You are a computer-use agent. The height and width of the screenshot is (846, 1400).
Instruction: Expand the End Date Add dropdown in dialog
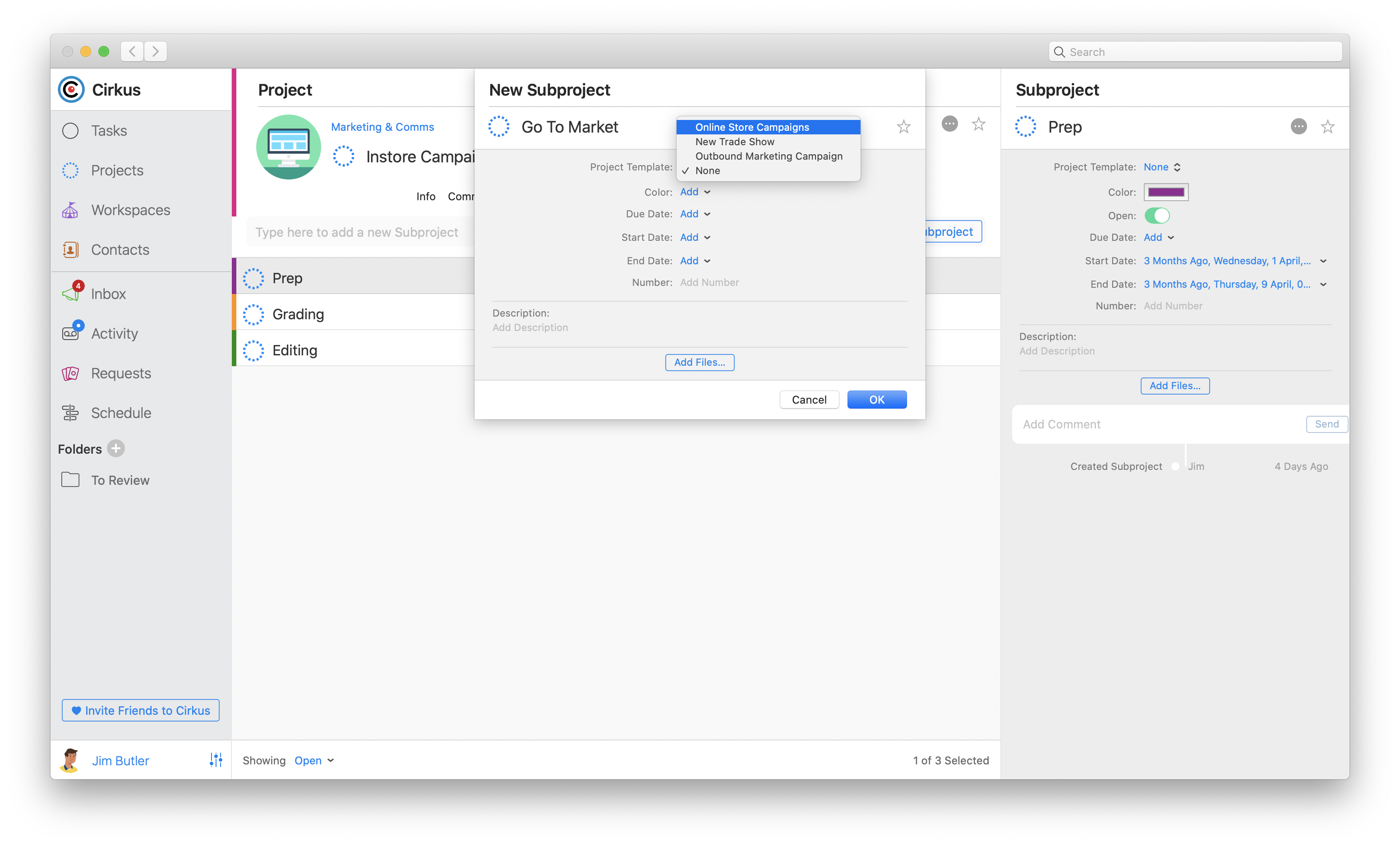(695, 261)
